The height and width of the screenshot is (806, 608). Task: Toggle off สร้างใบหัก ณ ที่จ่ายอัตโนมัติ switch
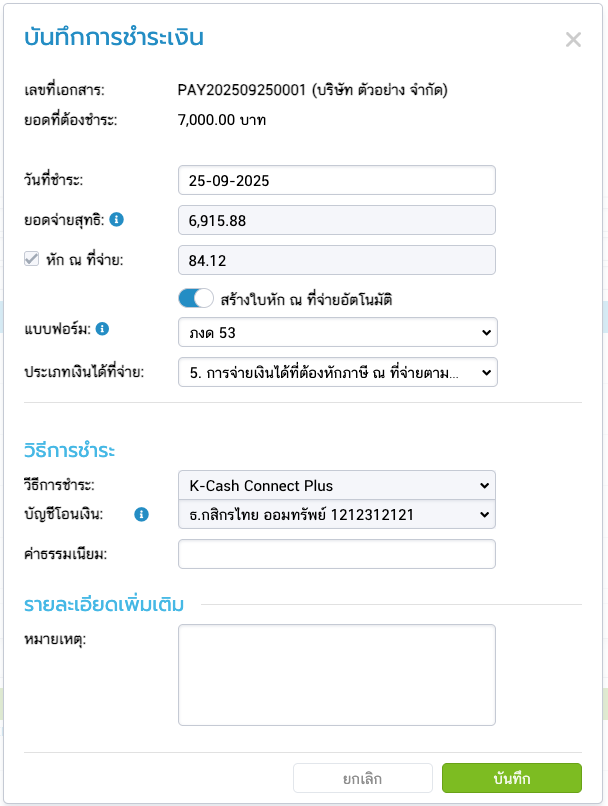196,298
